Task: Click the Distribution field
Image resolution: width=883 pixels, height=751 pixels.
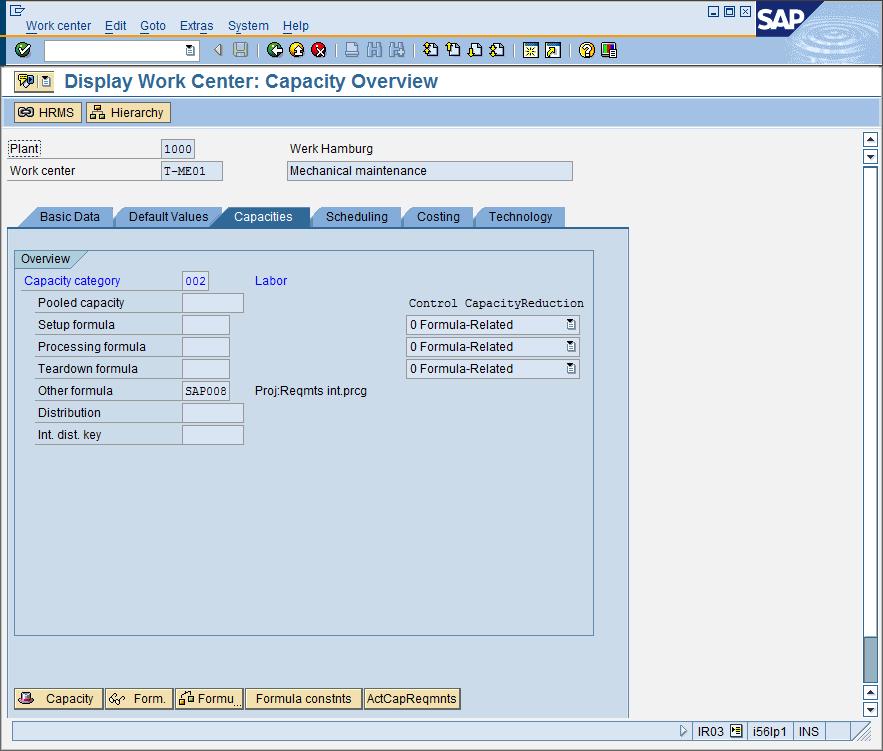Action: click(213, 413)
